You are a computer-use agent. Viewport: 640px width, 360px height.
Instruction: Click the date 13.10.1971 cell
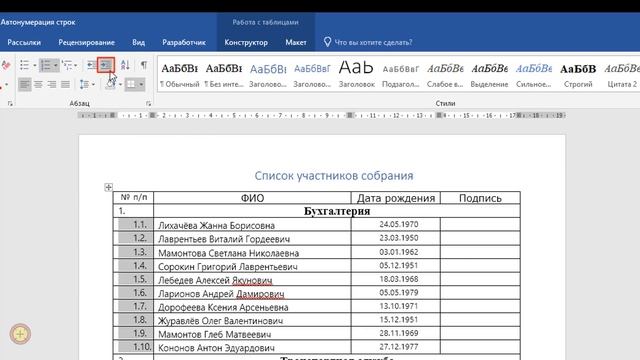click(x=396, y=306)
